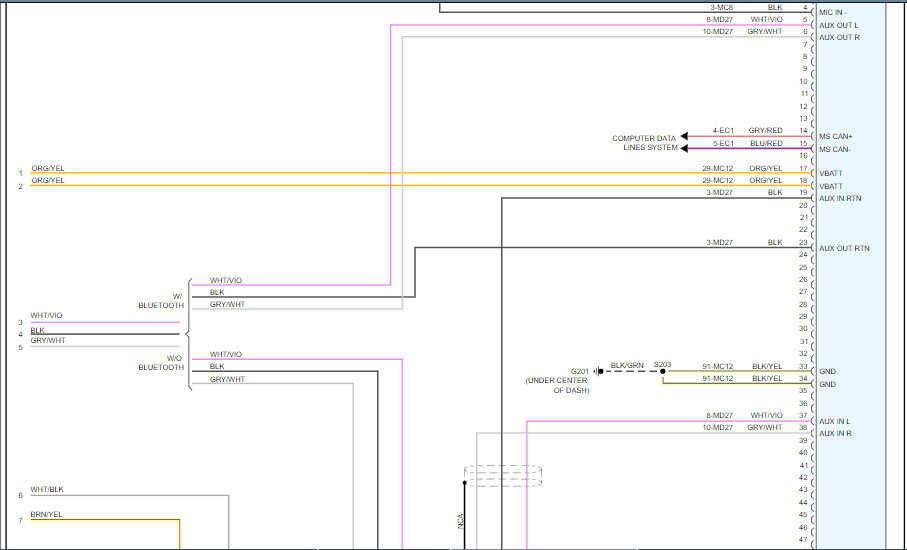
Task: Click the W/O BLUETOOTH option label
Action: click(x=161, y=362)
